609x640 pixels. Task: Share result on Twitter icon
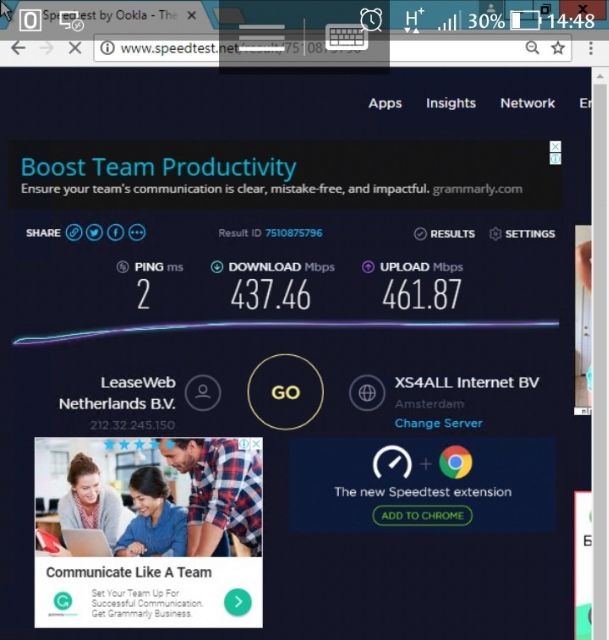coord(95,233)
